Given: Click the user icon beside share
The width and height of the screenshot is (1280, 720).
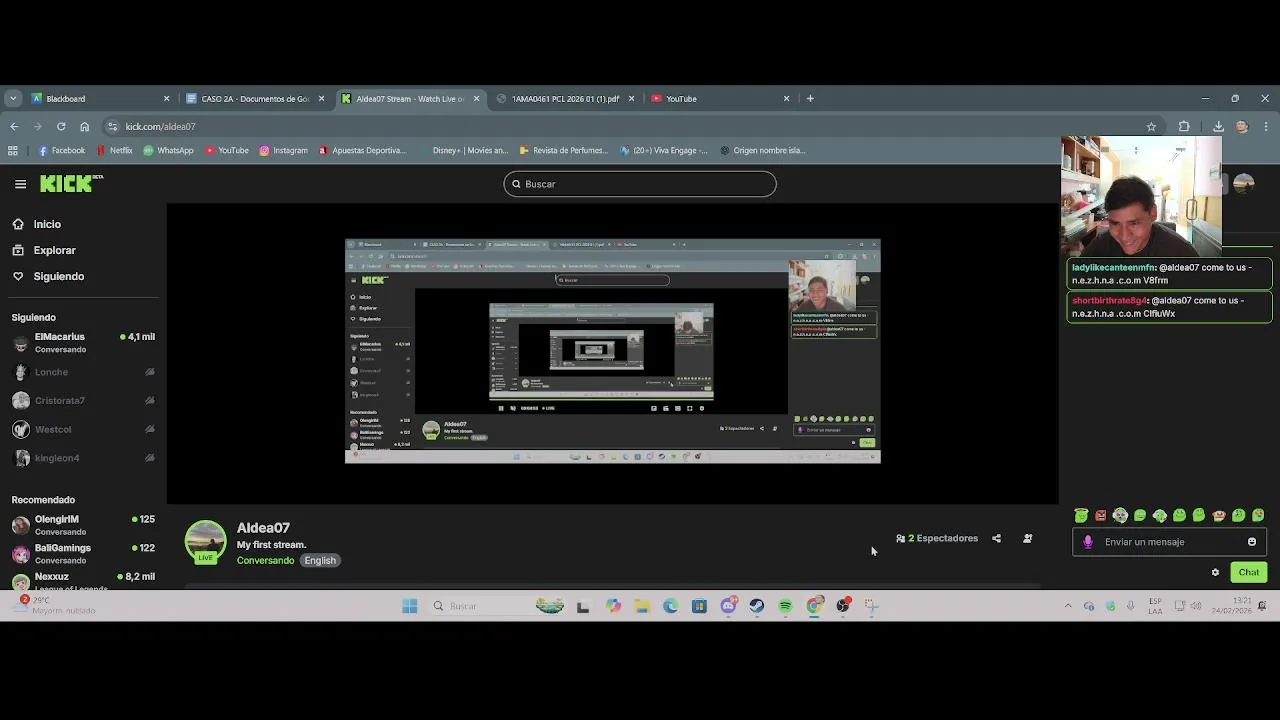Looking at the screenshot, I should [x=1027, y=538].
